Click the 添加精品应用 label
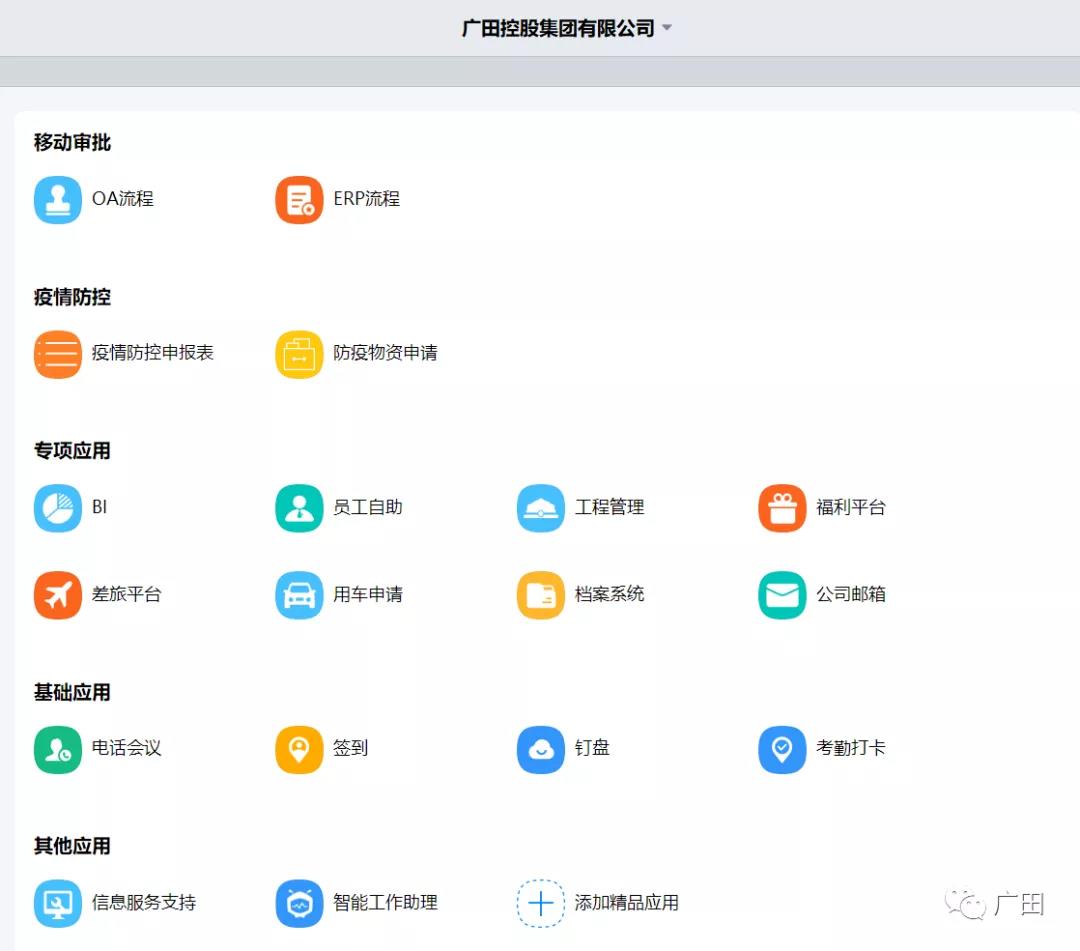1080x951 pixels. tap(627, 903)
